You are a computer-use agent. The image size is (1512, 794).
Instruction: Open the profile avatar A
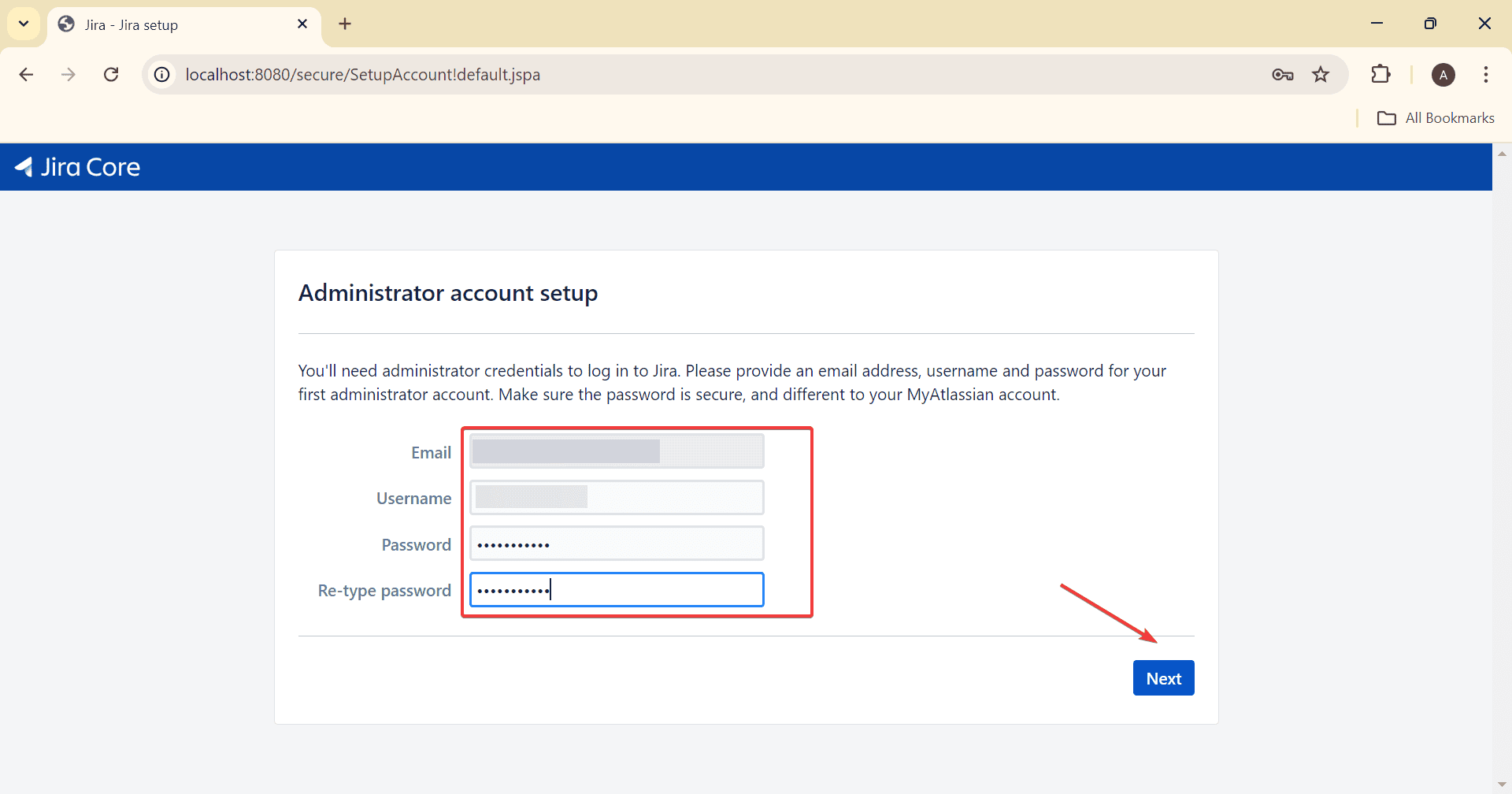click(x=1443, y=75)
